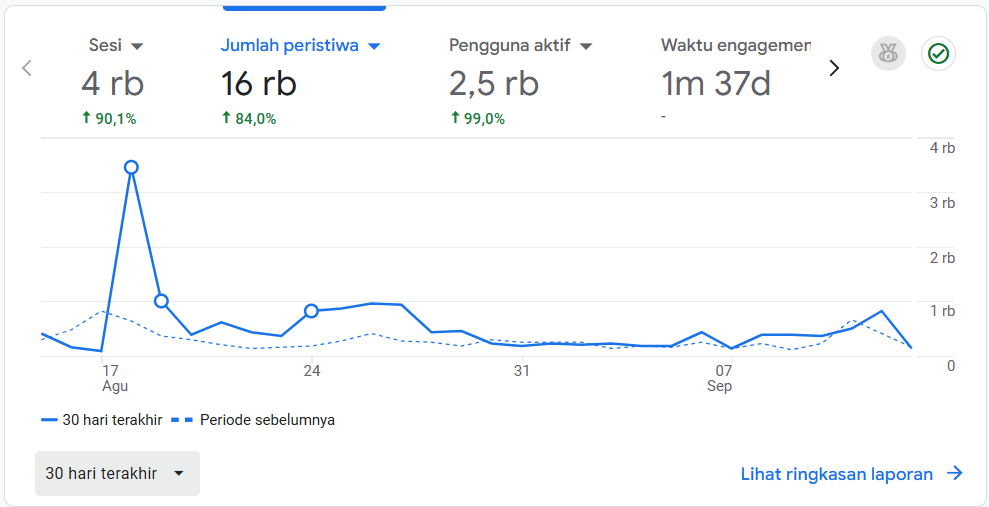Select the Waktu engagement metric tab

click(735, 46)
